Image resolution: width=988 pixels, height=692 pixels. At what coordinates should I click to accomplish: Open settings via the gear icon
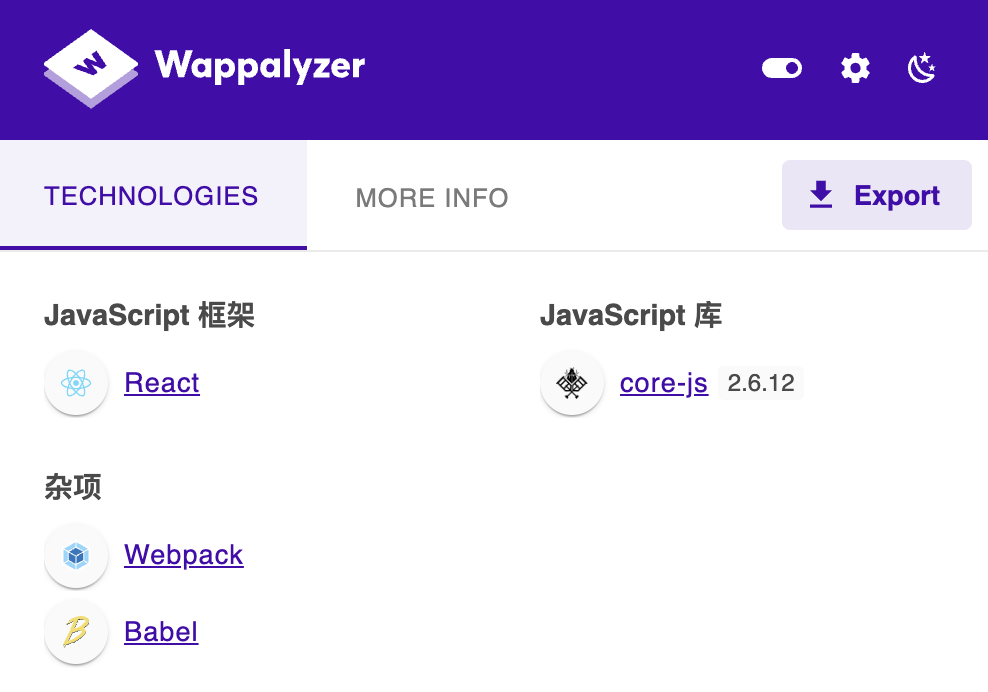pos(855,68)
